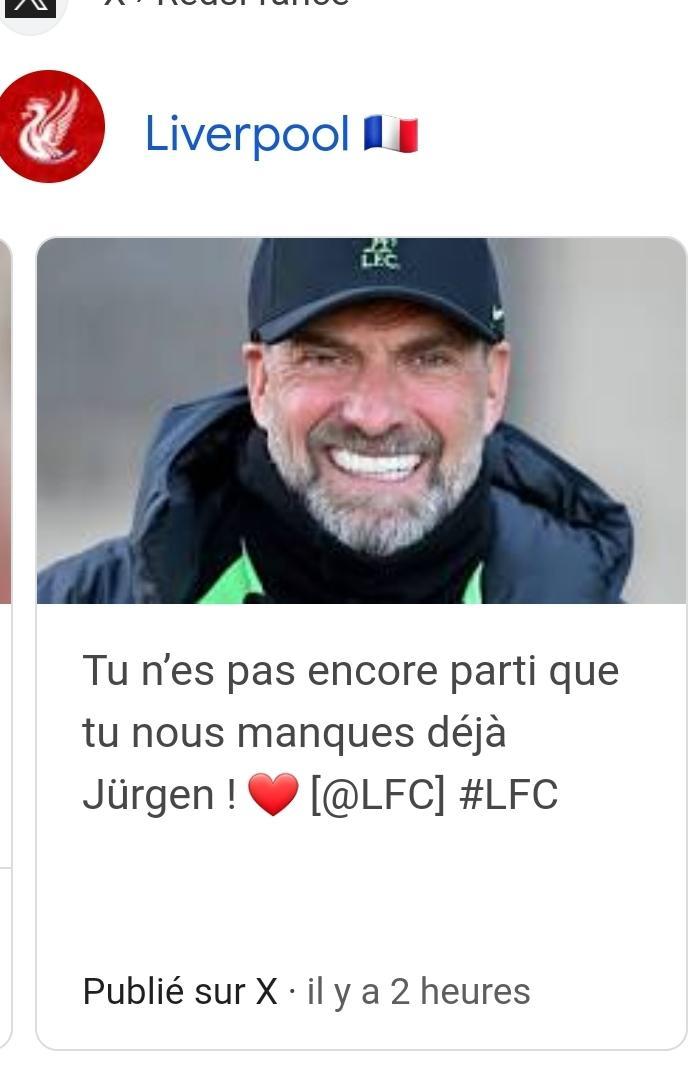The height and width of the screenshot is (1087, 697).
Task: Click the il y a 2 heures timestamp
Action: [x=418, y=991]
